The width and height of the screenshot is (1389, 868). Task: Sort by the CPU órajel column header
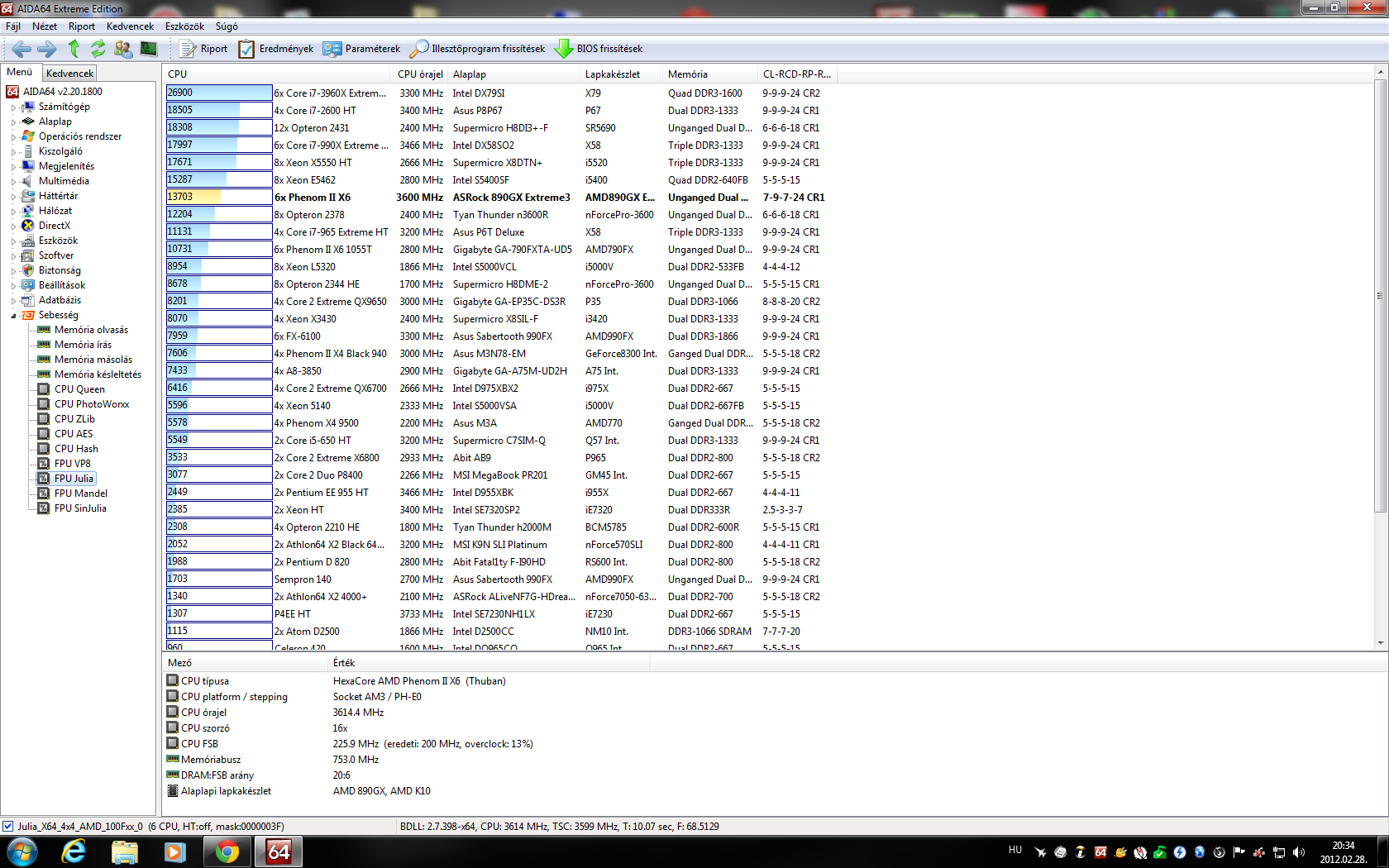tap(419, 74)
